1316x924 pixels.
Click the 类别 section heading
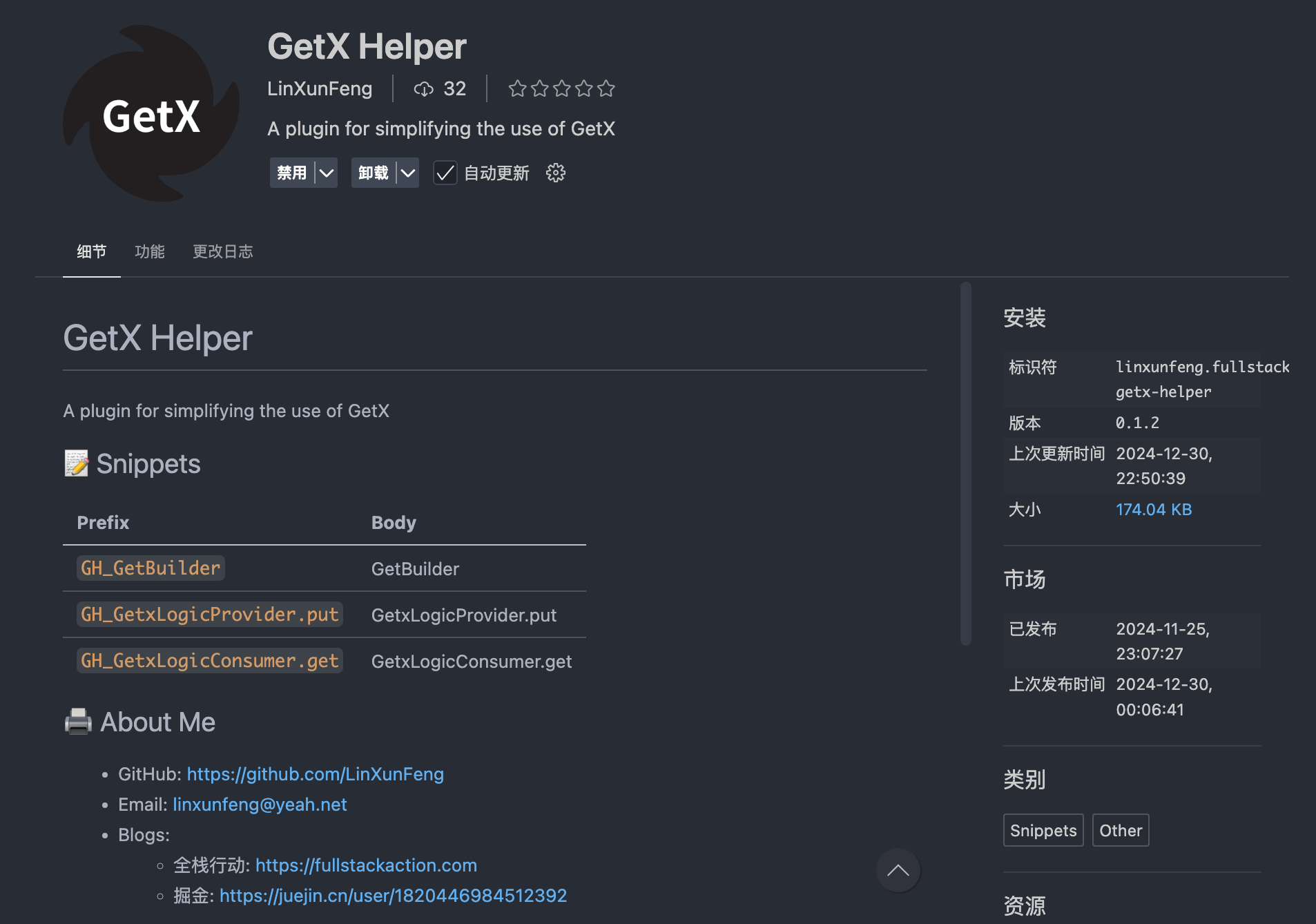point(1025,780)
